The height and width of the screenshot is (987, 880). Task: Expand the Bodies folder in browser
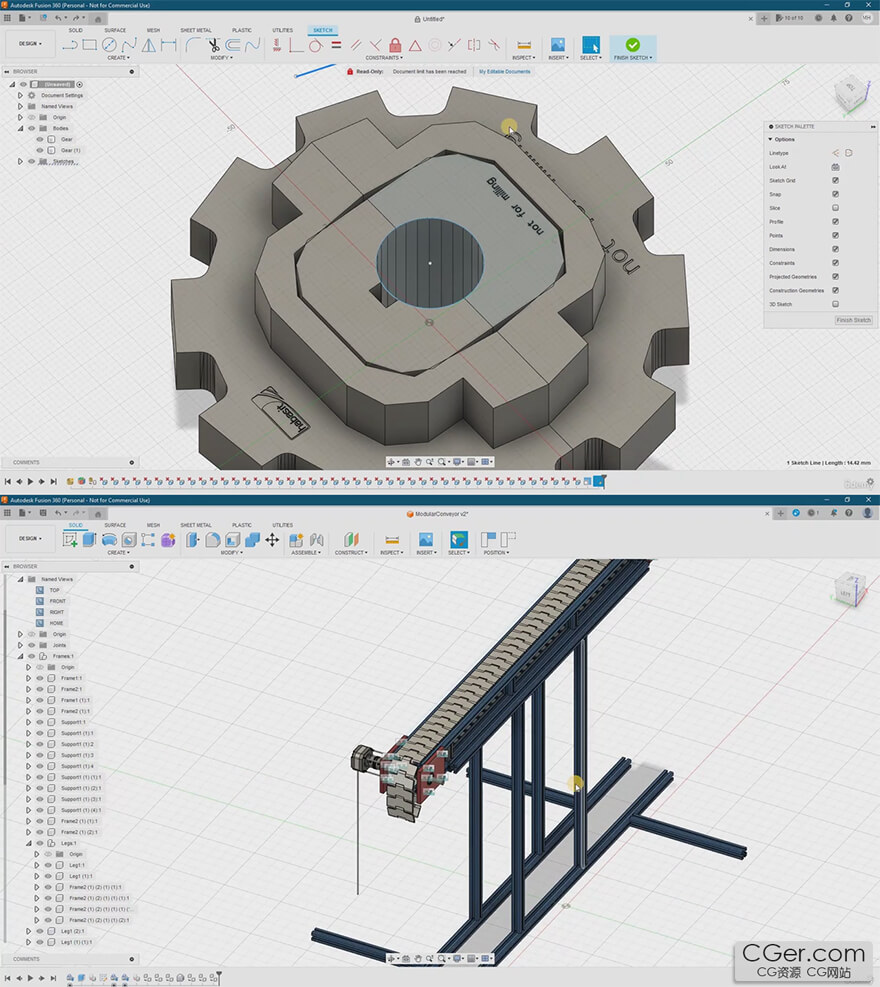(x=20, y=128)
